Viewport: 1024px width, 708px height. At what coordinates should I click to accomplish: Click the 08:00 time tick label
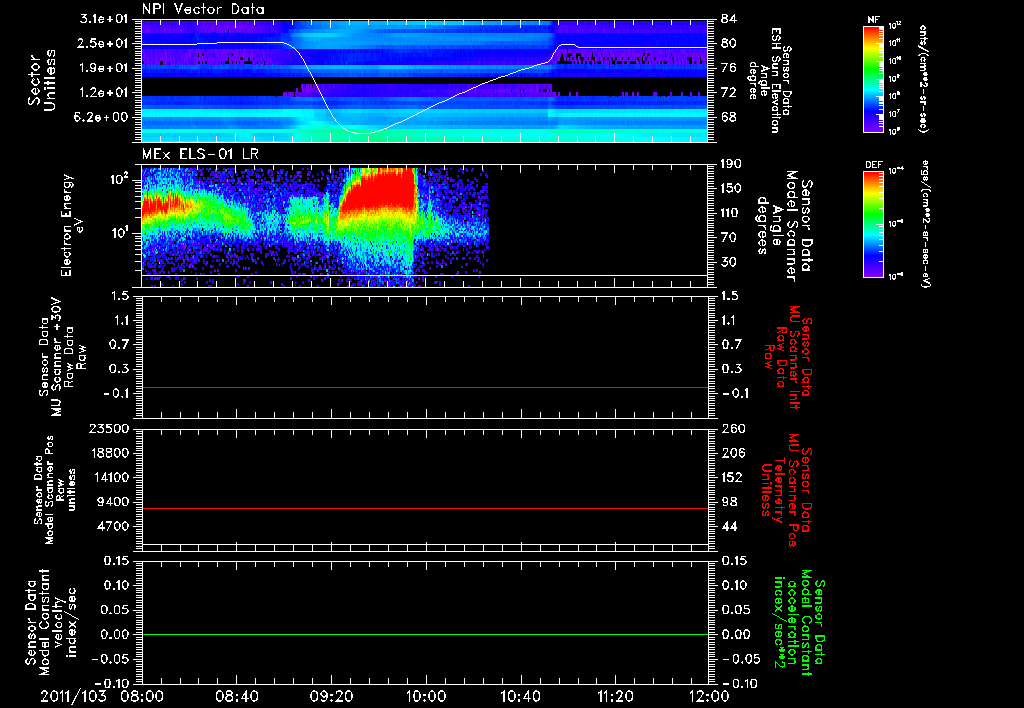pos(144,696)
